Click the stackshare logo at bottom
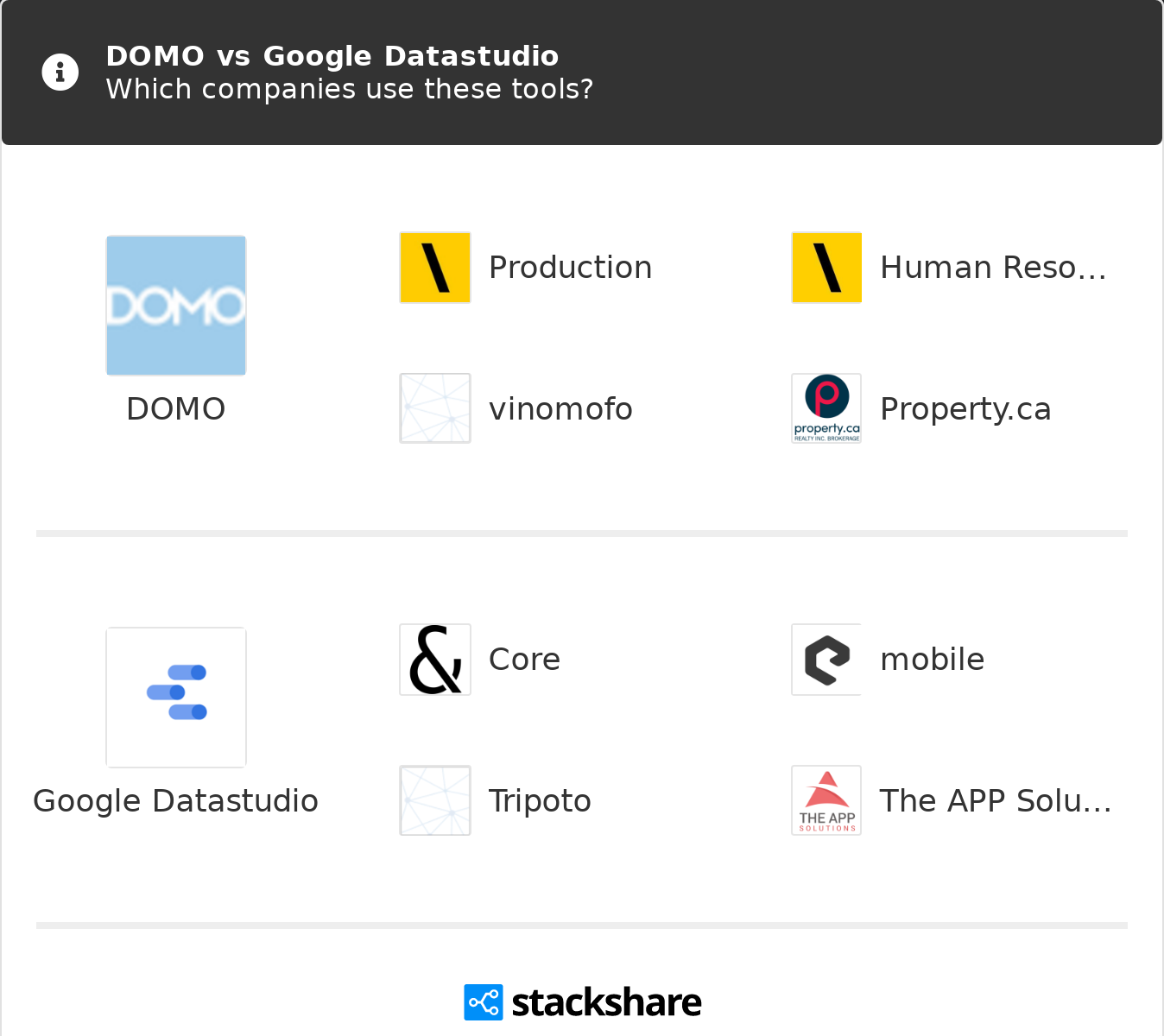This screenshot has height=1036, width=1164. click(x=582, y=1002)
